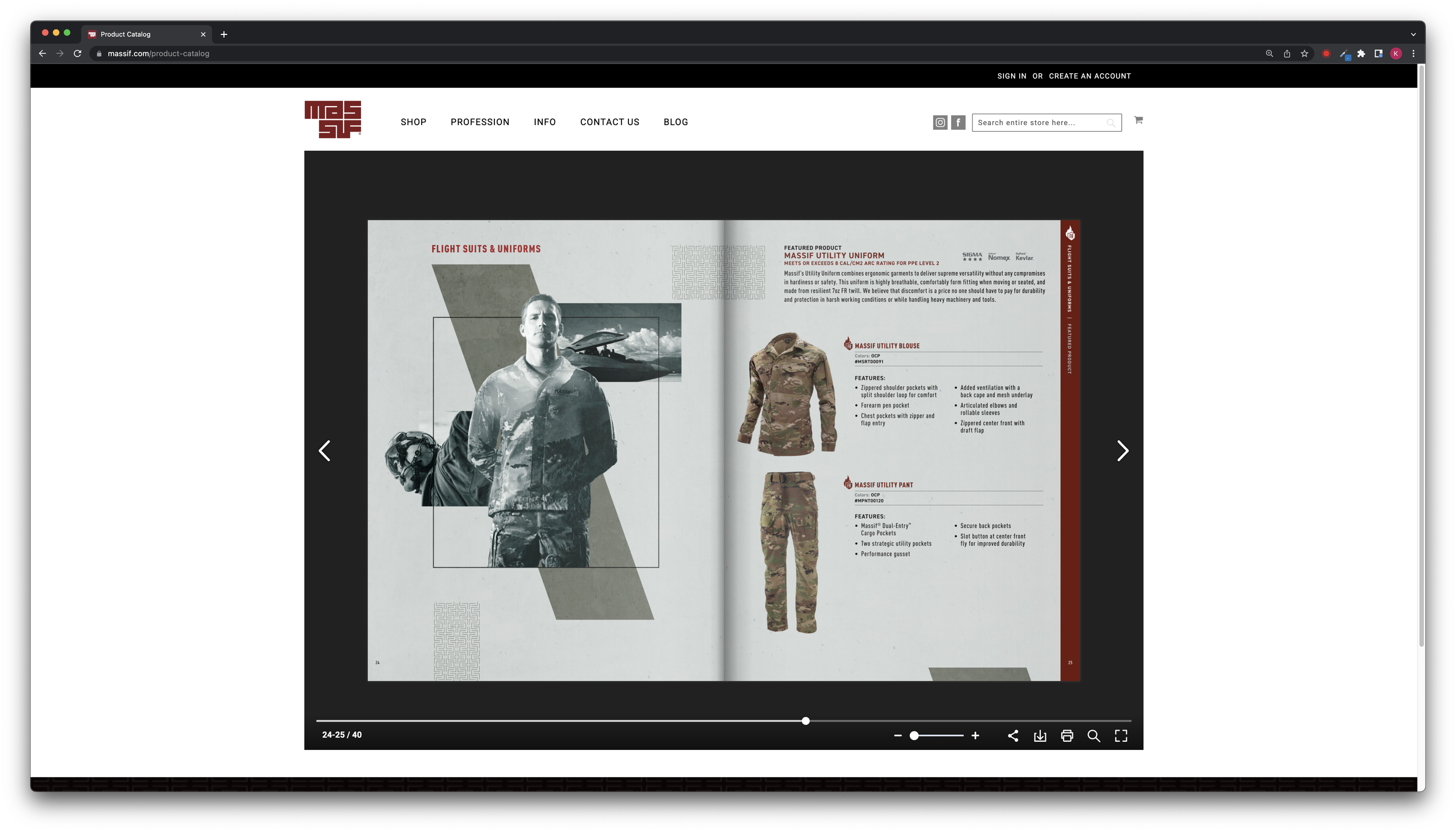Click the CONTACT US link
Image resolution: width=1456 pixels, height=832 pixels.
click(610, 122)
